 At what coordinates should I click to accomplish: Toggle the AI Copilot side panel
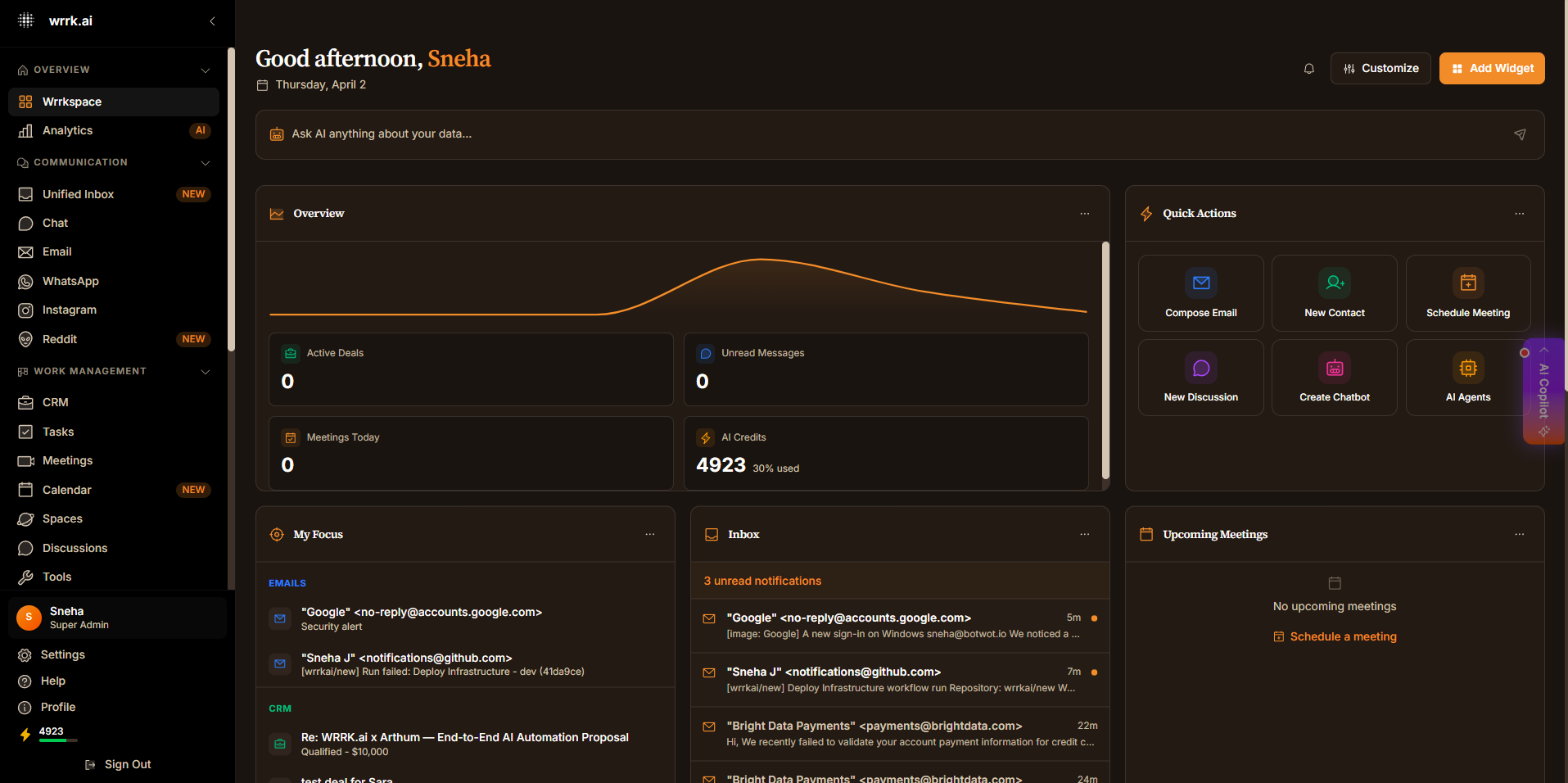click(x=1543, y=391)
